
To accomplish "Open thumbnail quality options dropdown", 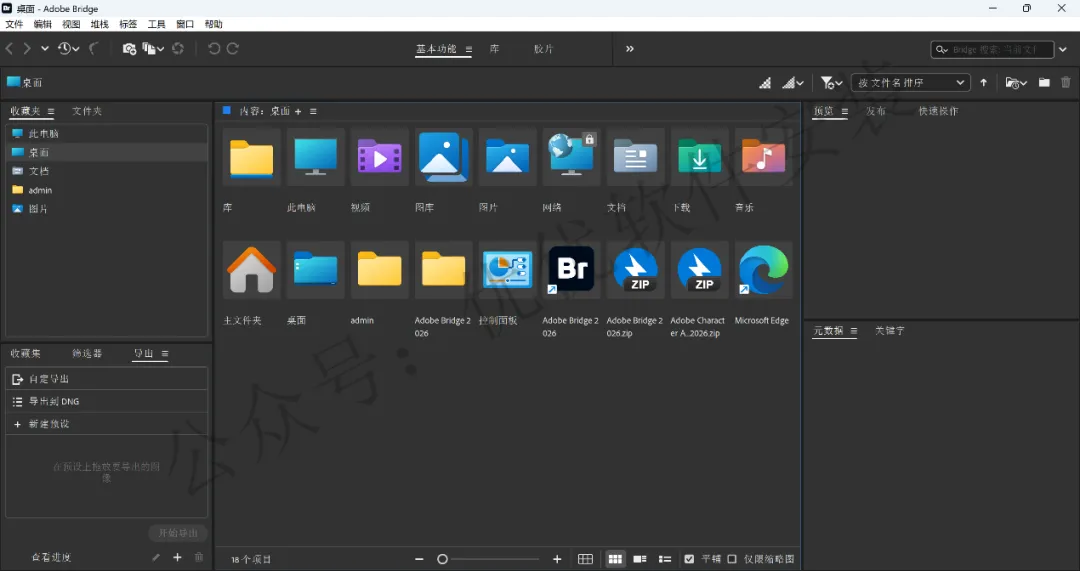I will pos(793,83).
